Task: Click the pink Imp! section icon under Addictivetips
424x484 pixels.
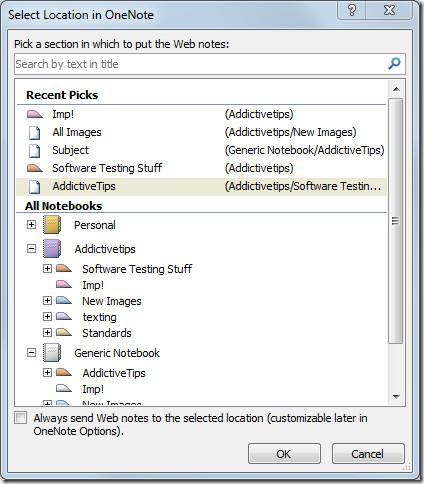Action: [x=64, y=284]
